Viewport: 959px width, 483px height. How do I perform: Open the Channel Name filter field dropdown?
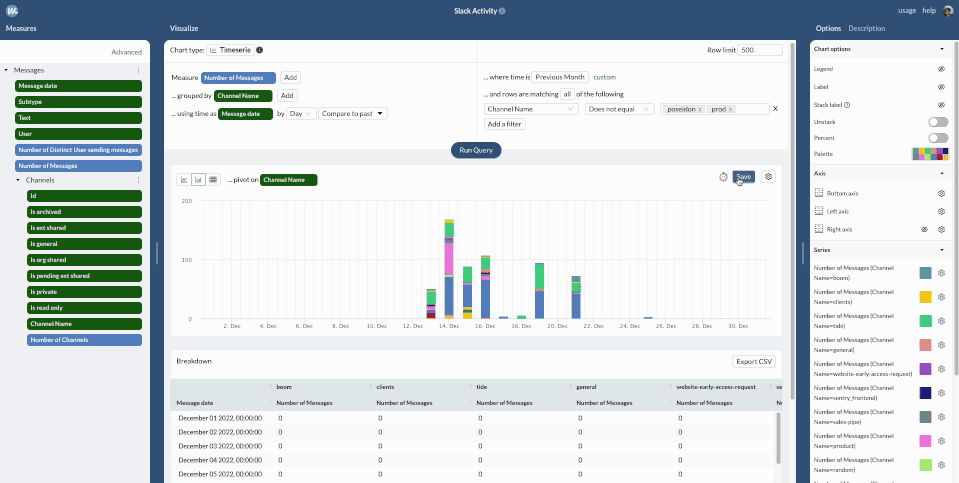tap(531, 109)
